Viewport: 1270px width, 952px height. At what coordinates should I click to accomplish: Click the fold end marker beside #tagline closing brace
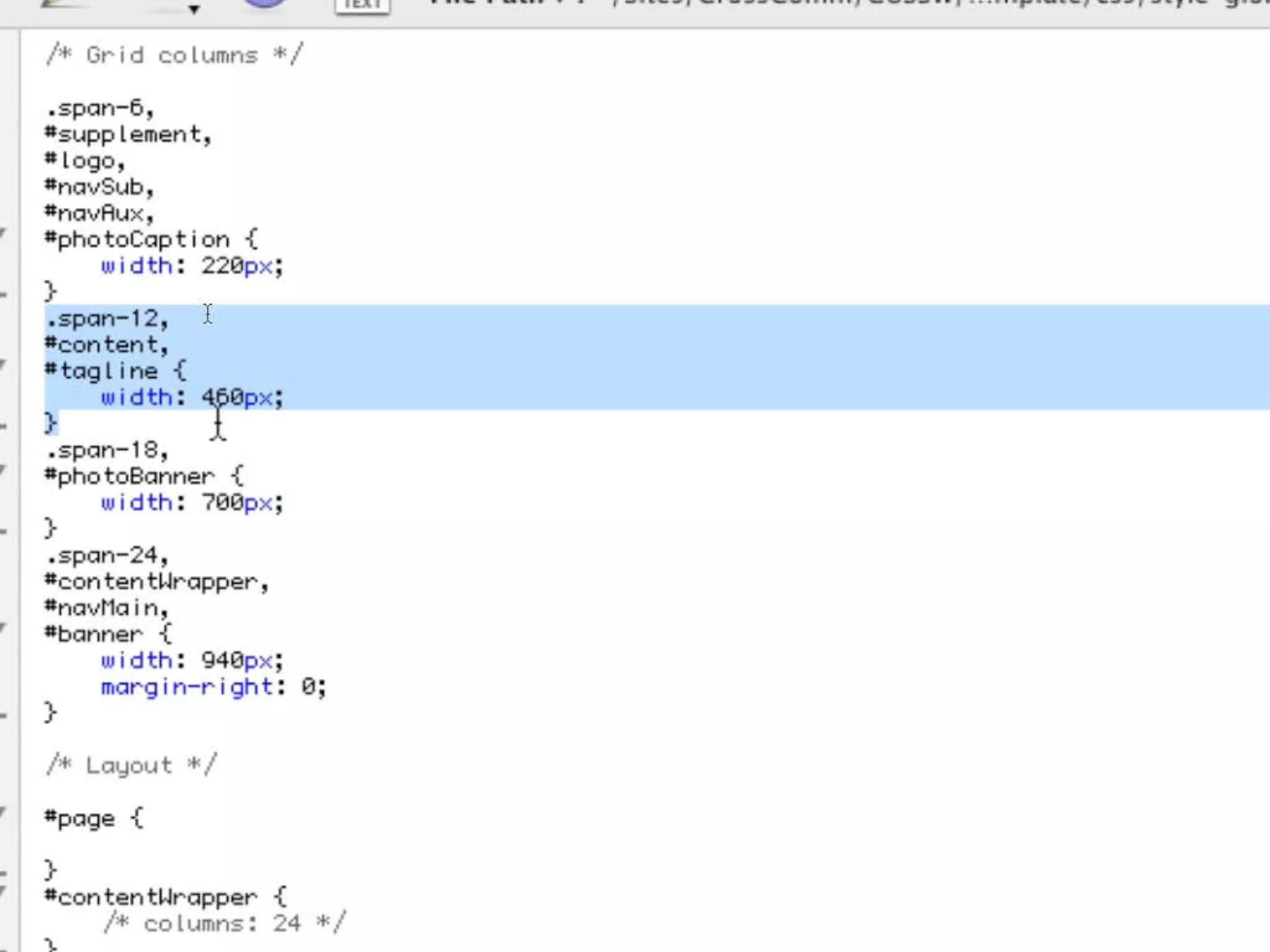(x=4, y=426)
